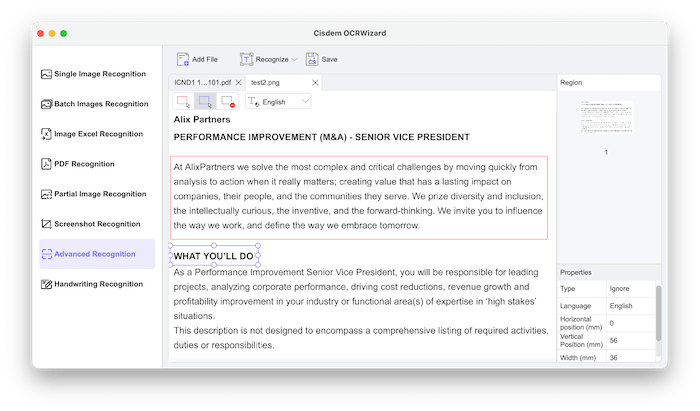Viewport: 700px width, 411px height.
Task: Expand the Recognize dropdown arrow
Action: pos(295,60)
